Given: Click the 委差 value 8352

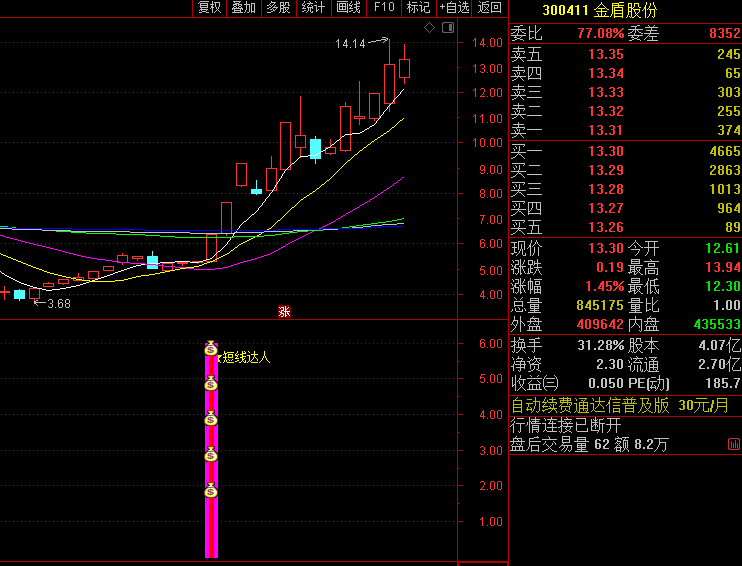Looking at the screenshot, I should [724, 33].
